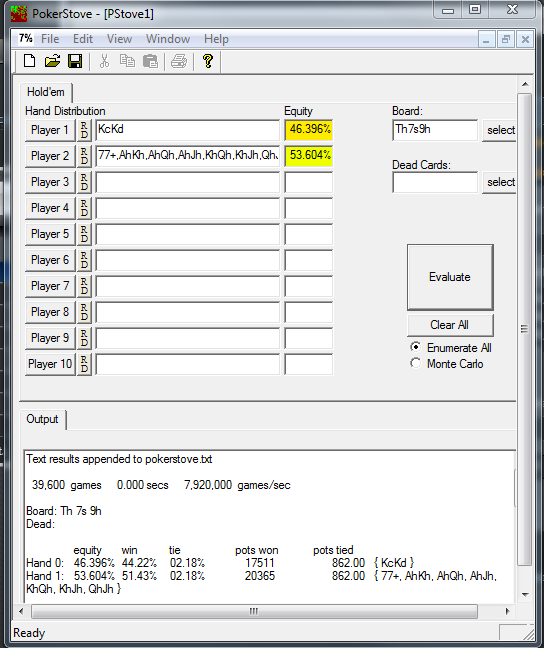Viewport: 544px width, 648px height.
Task: Click the RD button beside Player 7
Action: coord(84,286)
